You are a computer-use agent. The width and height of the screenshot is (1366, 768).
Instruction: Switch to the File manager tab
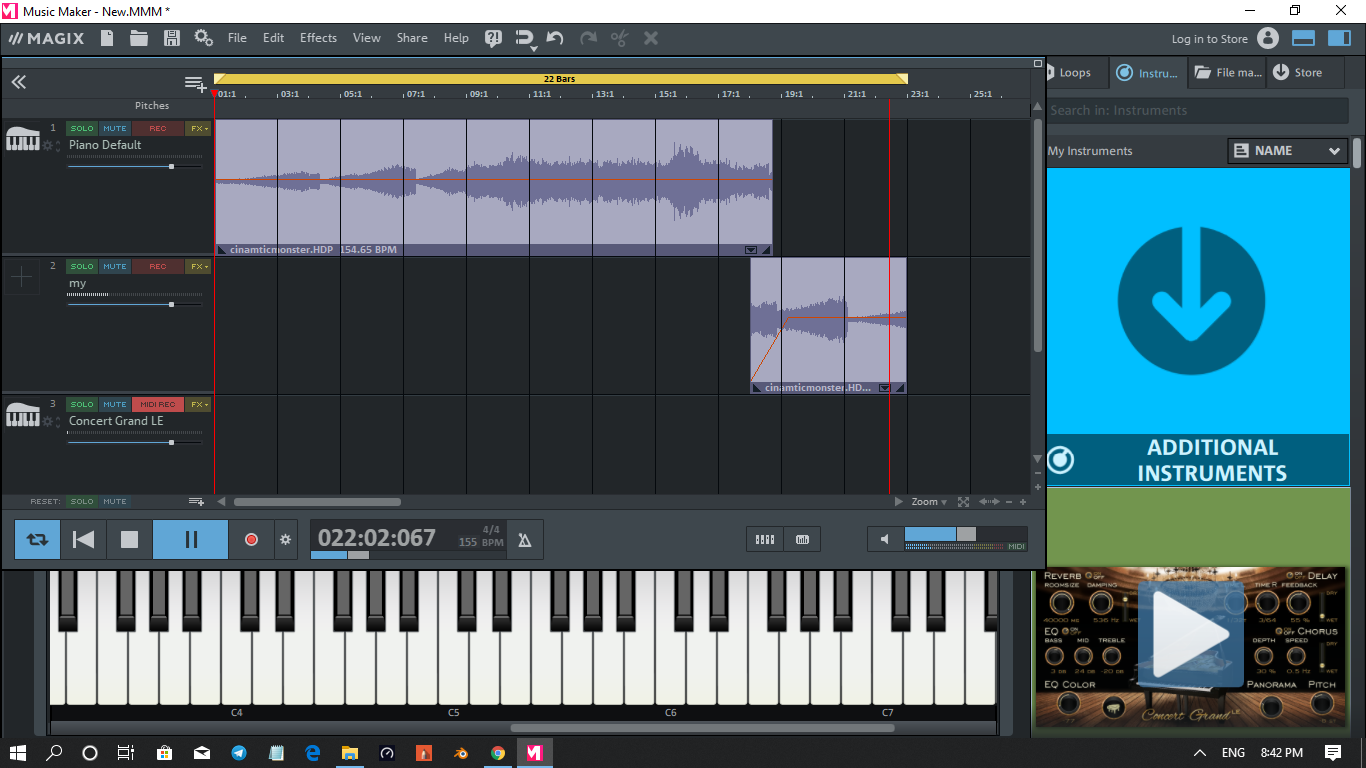tap(1228, 72)
